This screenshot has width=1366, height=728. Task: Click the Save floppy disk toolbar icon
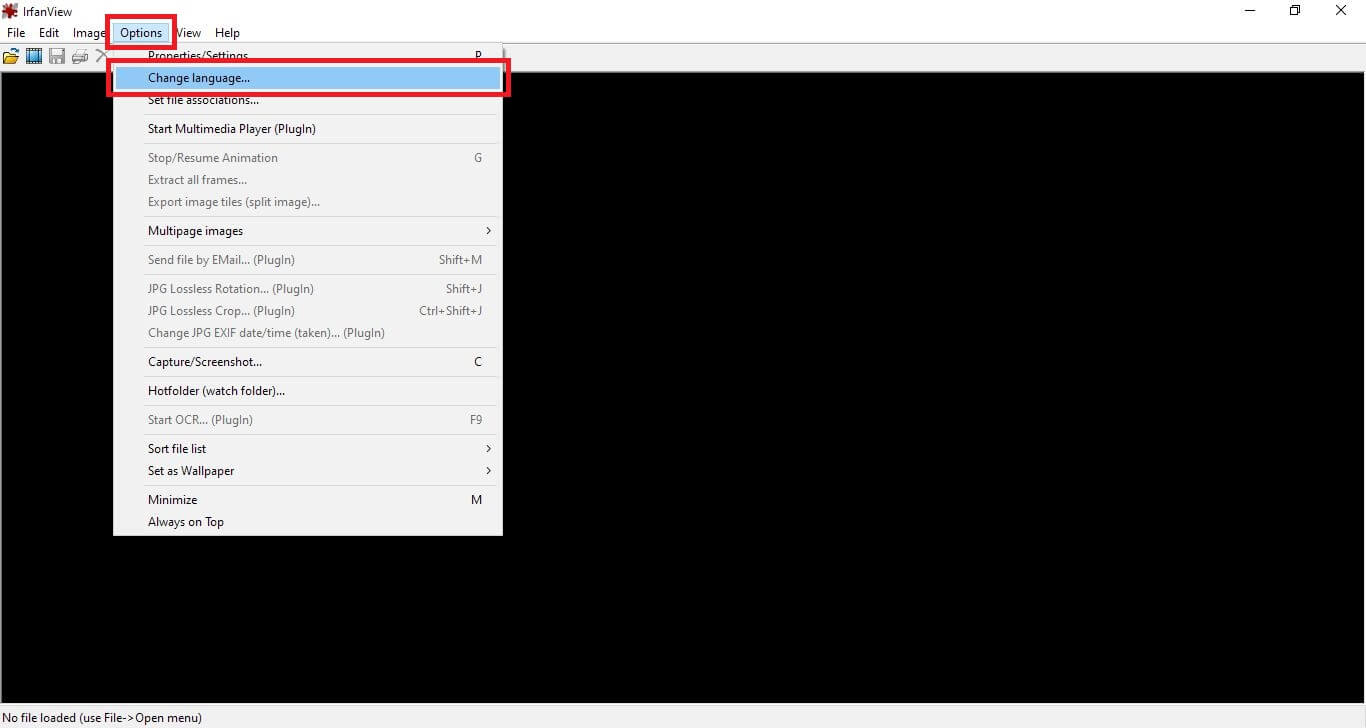[x=57, y=57]
